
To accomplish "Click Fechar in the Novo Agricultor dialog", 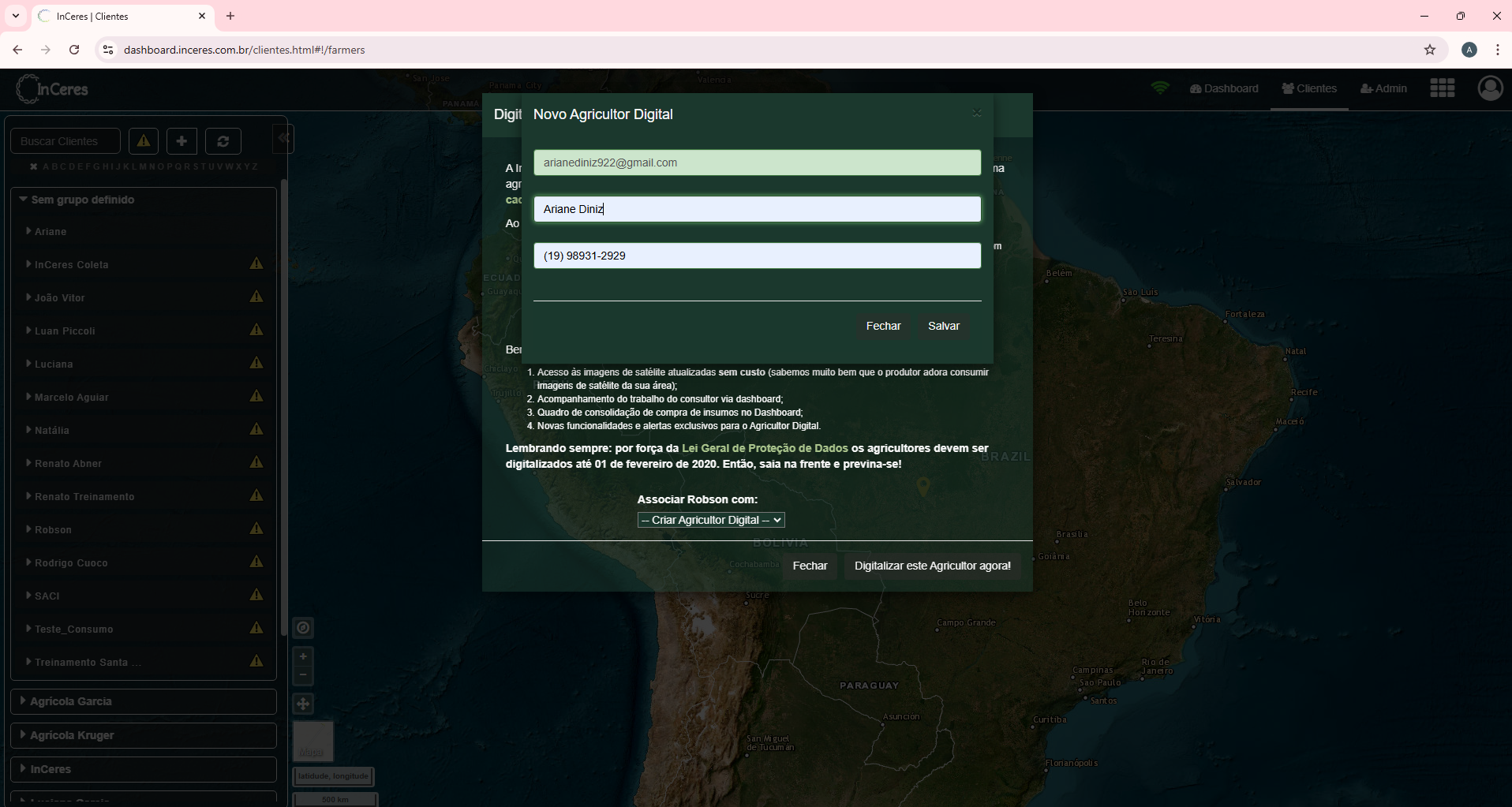I will 883,326.
